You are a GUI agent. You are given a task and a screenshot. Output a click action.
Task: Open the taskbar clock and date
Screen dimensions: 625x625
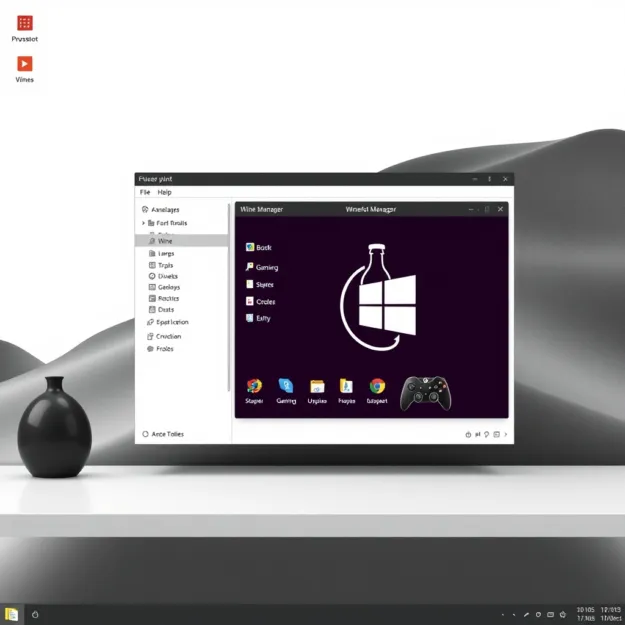pyautogui.click(x=599, y=614)
